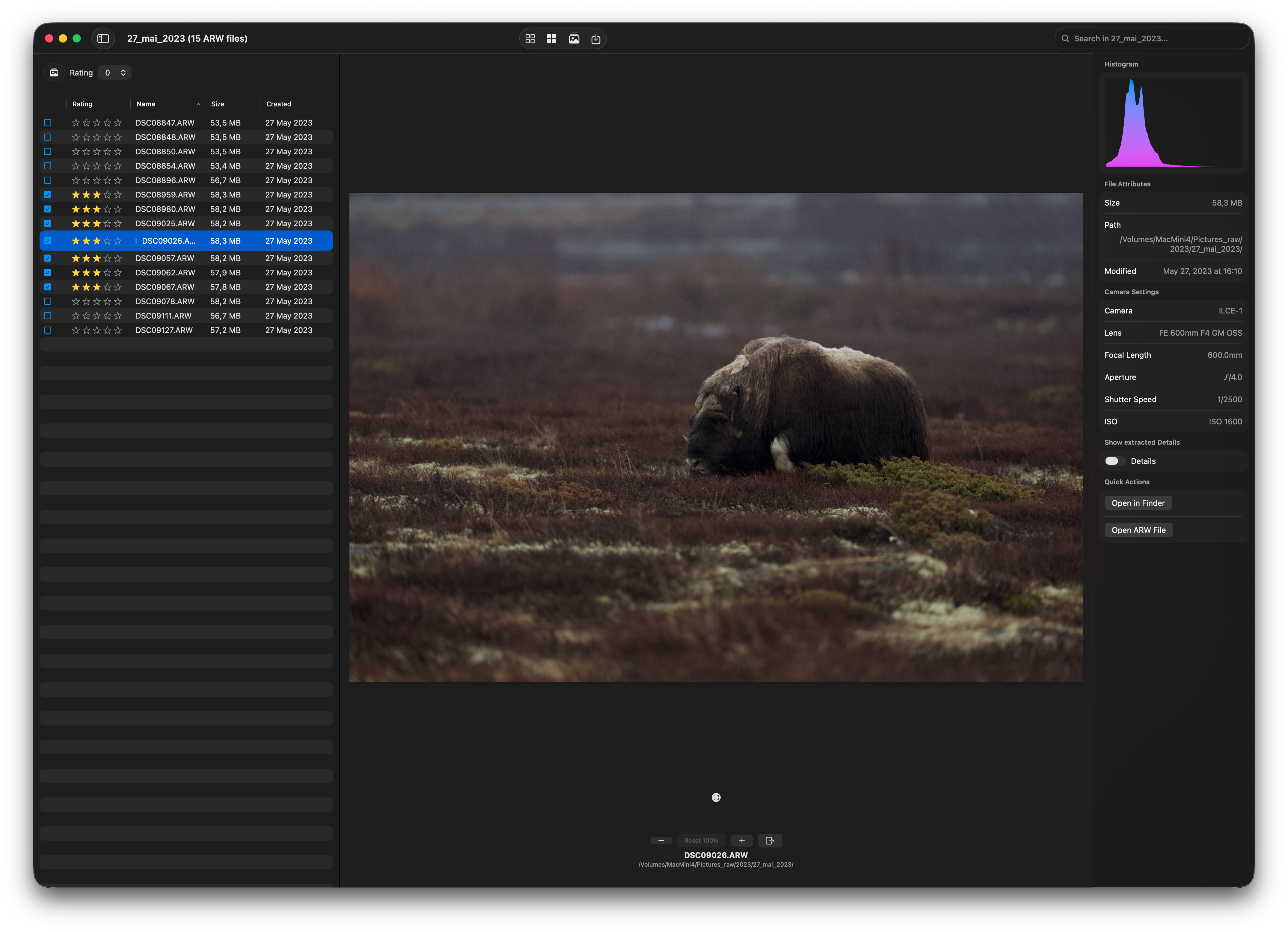Open the gallery preview mode
Image resolution: width=1288 pixels, height=932 pixels.
[x=574, y=38]
